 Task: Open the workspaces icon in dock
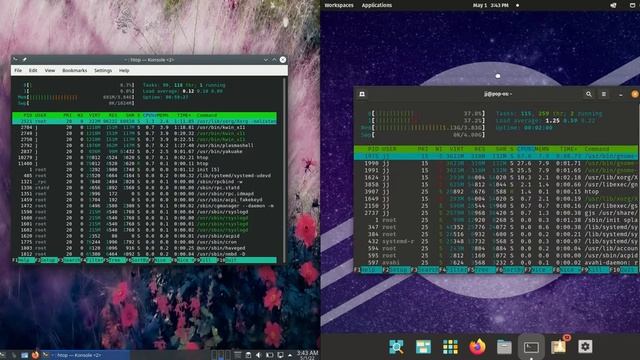[423, 347]
